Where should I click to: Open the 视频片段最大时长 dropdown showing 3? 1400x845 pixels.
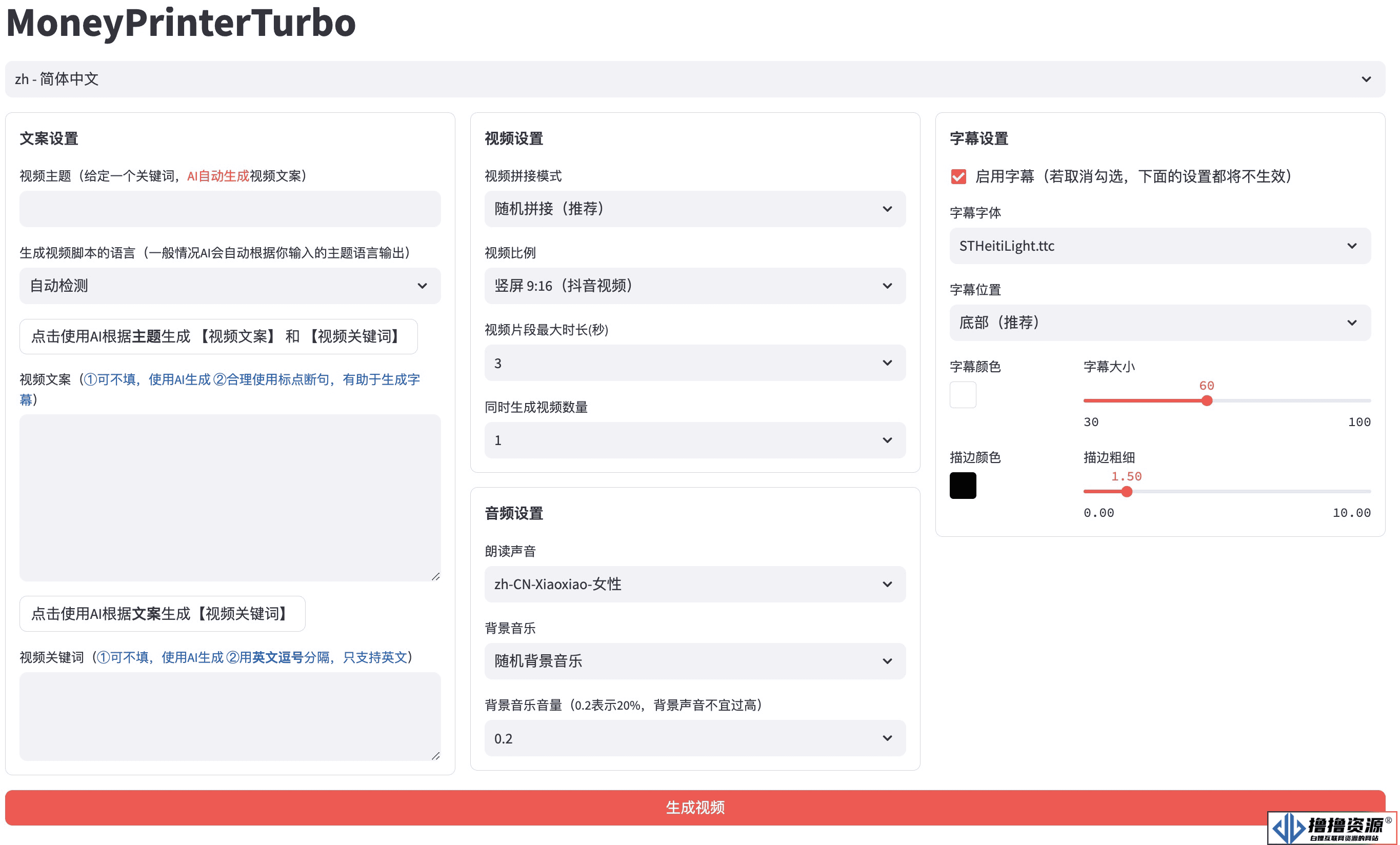tap(695, 363)
